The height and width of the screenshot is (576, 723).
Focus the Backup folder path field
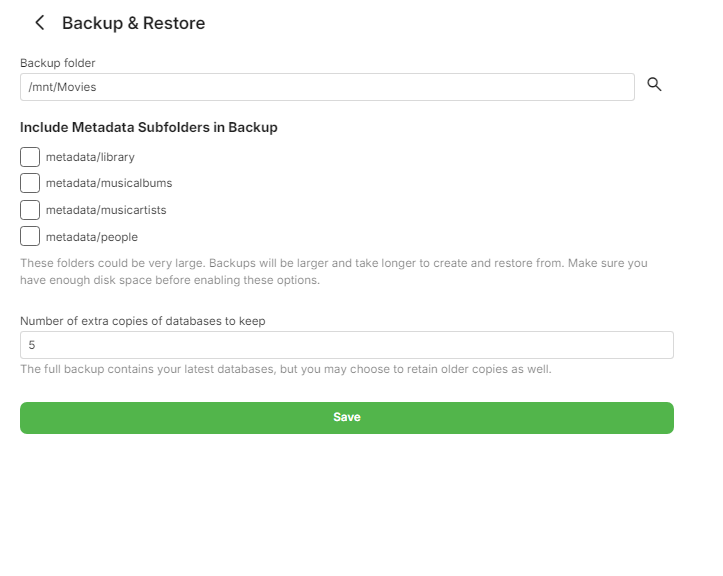pos(327,87)
